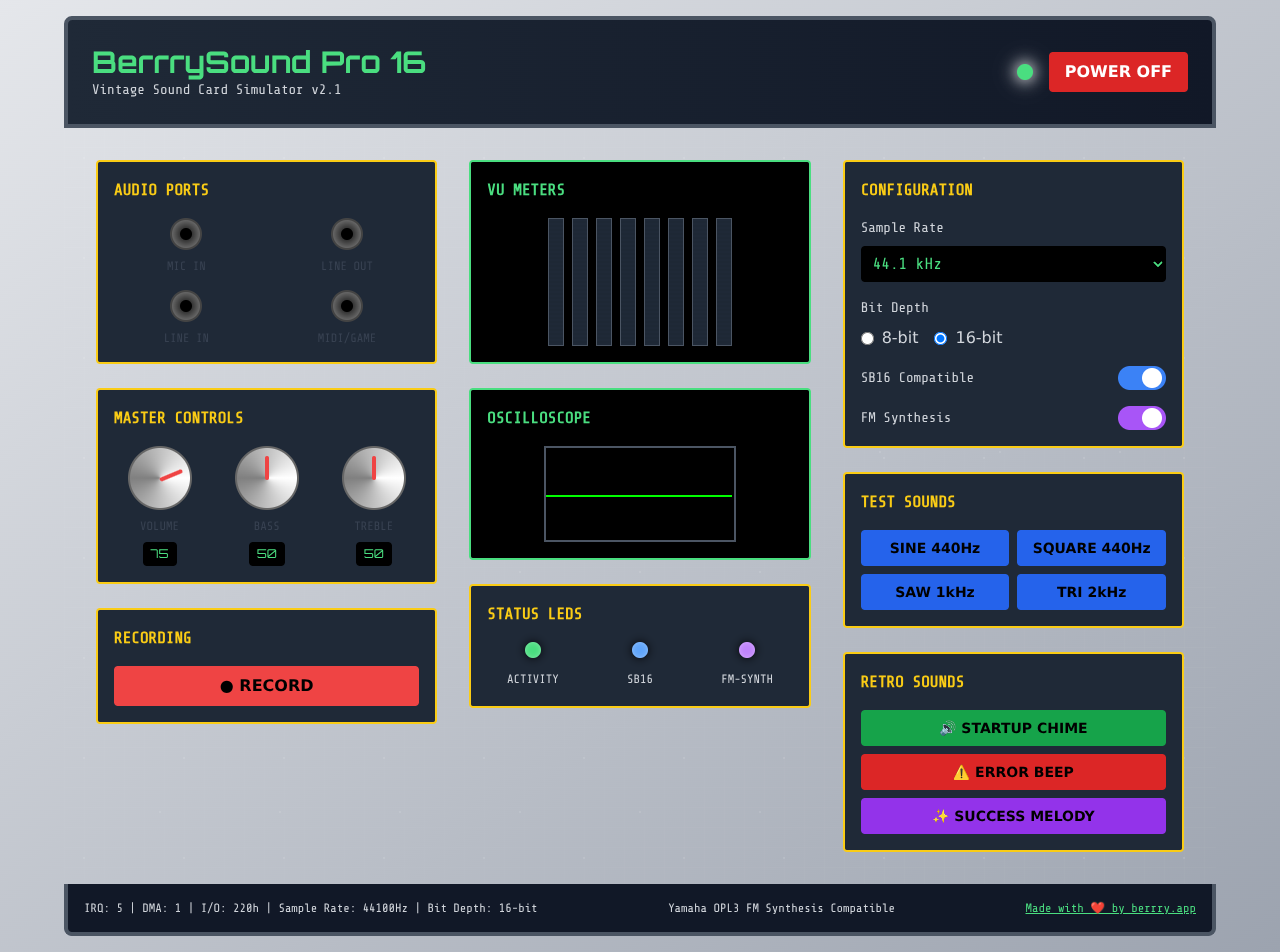Start recording with the RECORD button
Image resolution: width=1280 pixels, height=952 pixels.
(x=266, y=685)
